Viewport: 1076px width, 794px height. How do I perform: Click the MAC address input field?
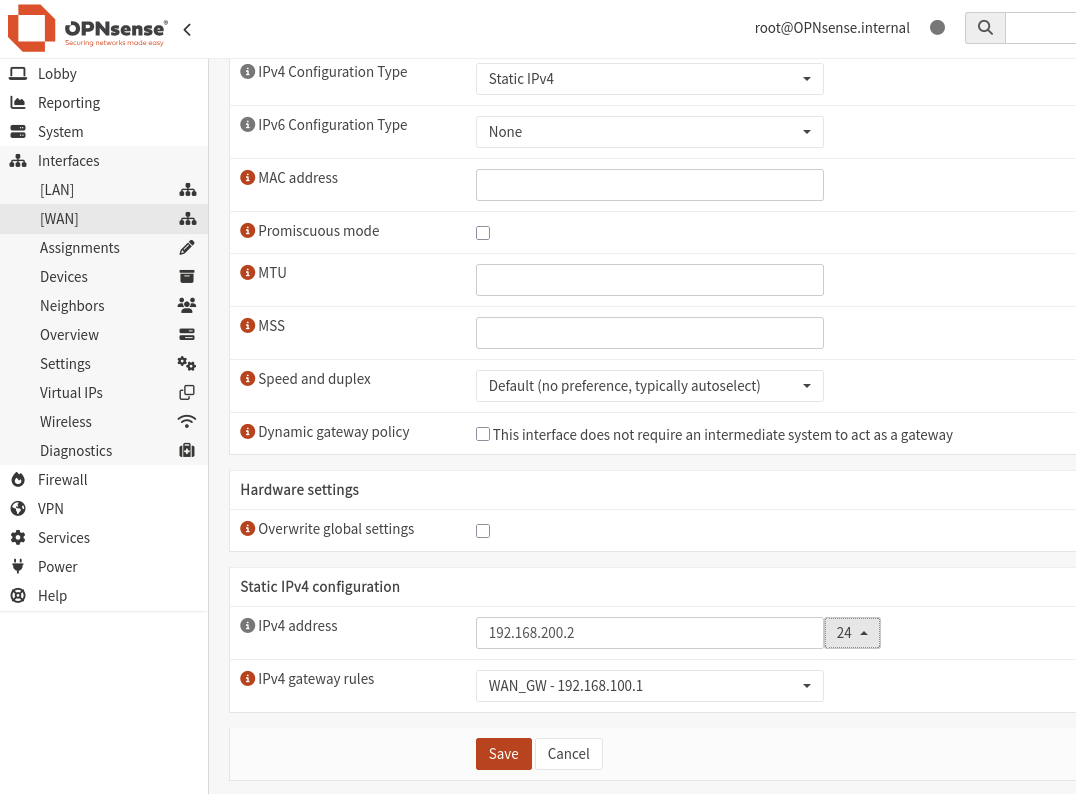(650, 185)
